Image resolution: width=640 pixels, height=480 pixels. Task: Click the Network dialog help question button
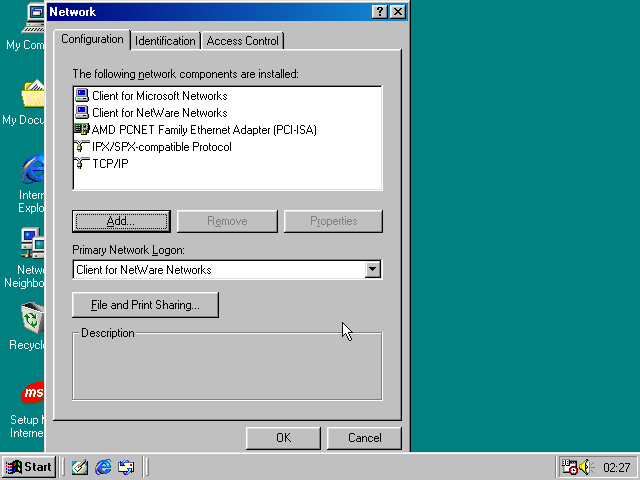tap(380, 12)
